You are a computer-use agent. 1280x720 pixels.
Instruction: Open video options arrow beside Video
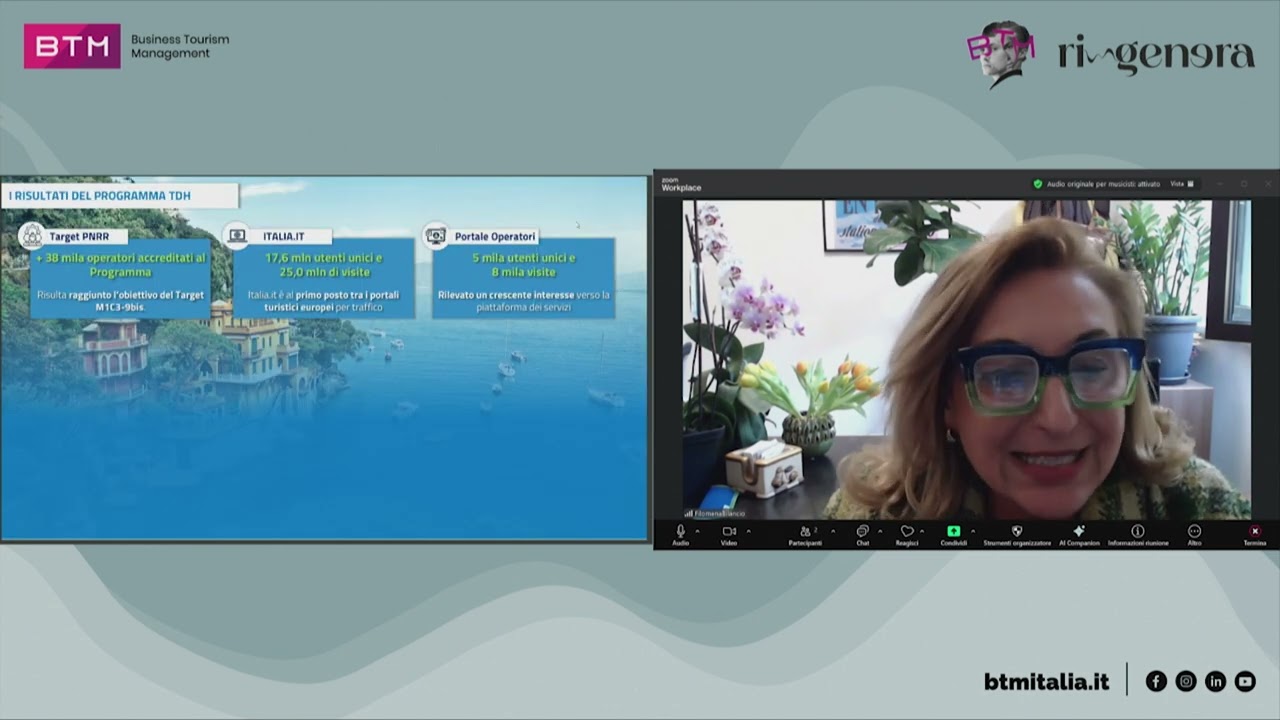[x=748, y=531]
